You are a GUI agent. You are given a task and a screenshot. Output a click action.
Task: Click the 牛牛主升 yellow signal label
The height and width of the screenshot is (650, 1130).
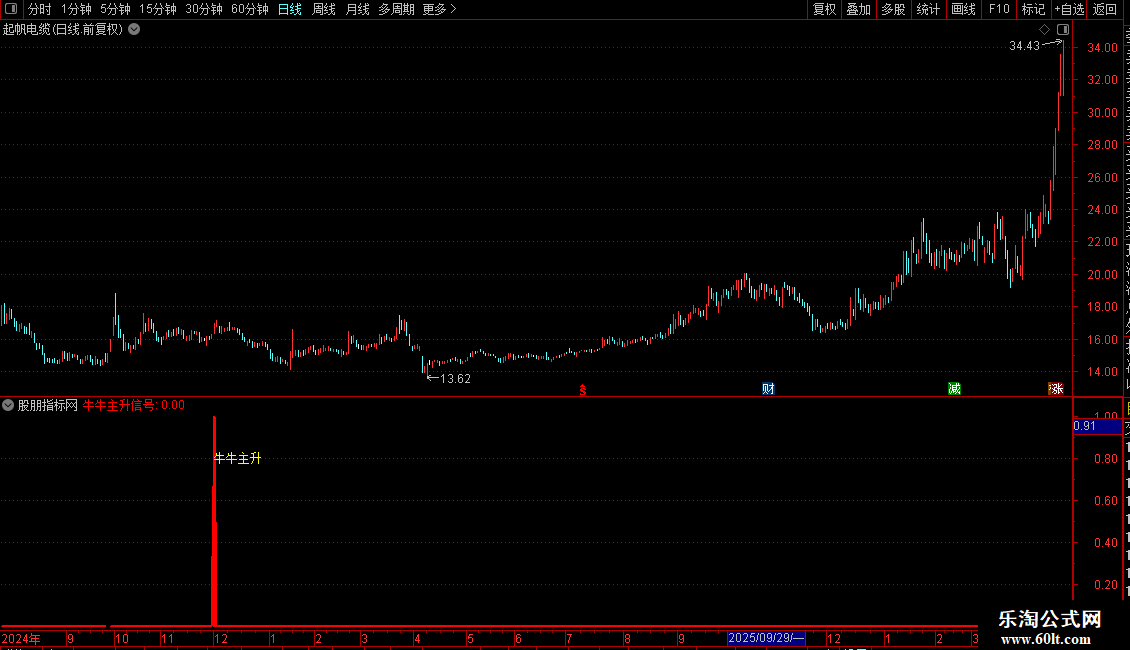(238, 458)
